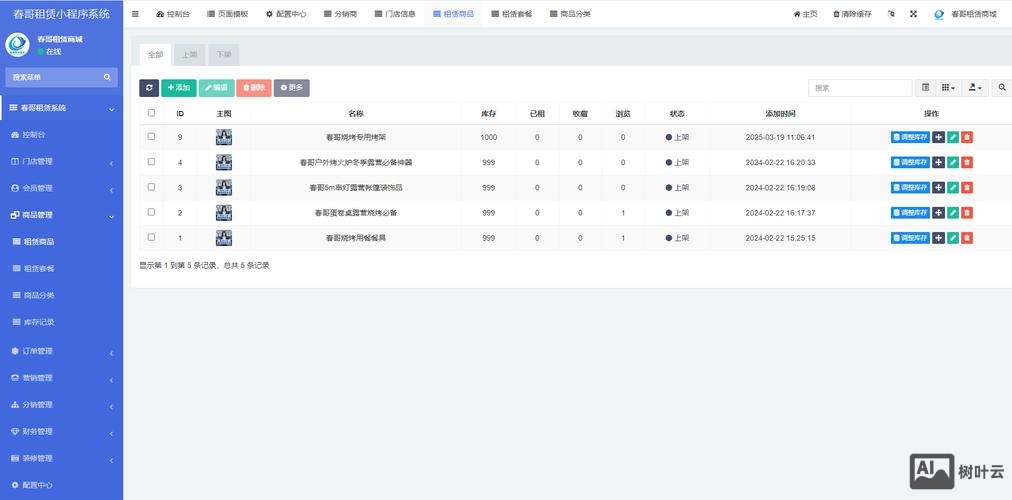
Task: Click the 春哥租赁商城 user avatar in top bar
Action: (939, 14)
